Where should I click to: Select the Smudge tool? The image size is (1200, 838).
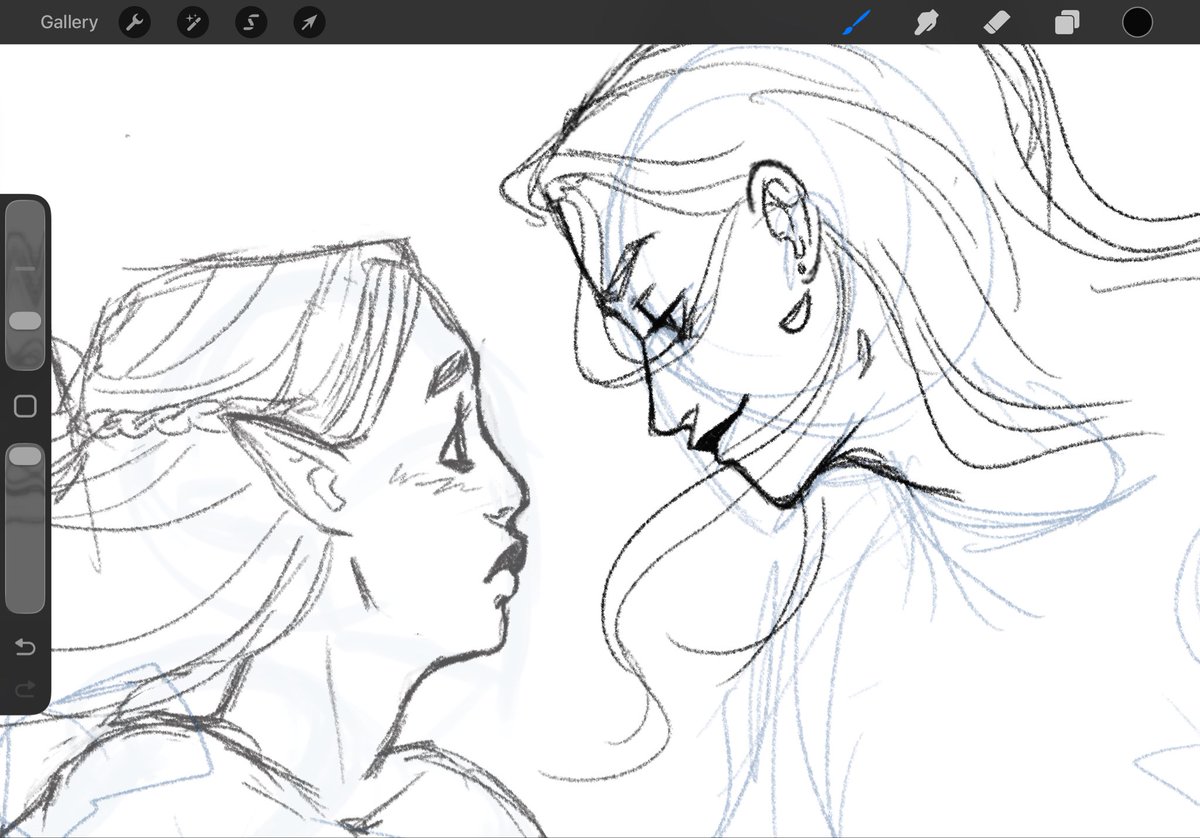tap(926, 22)
